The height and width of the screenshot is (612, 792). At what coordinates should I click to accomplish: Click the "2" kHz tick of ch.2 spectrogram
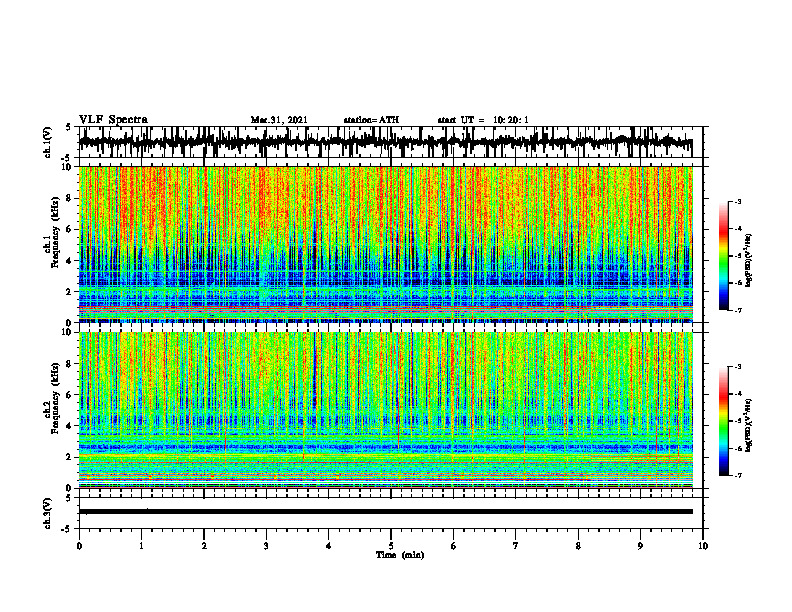pos(70,457)
